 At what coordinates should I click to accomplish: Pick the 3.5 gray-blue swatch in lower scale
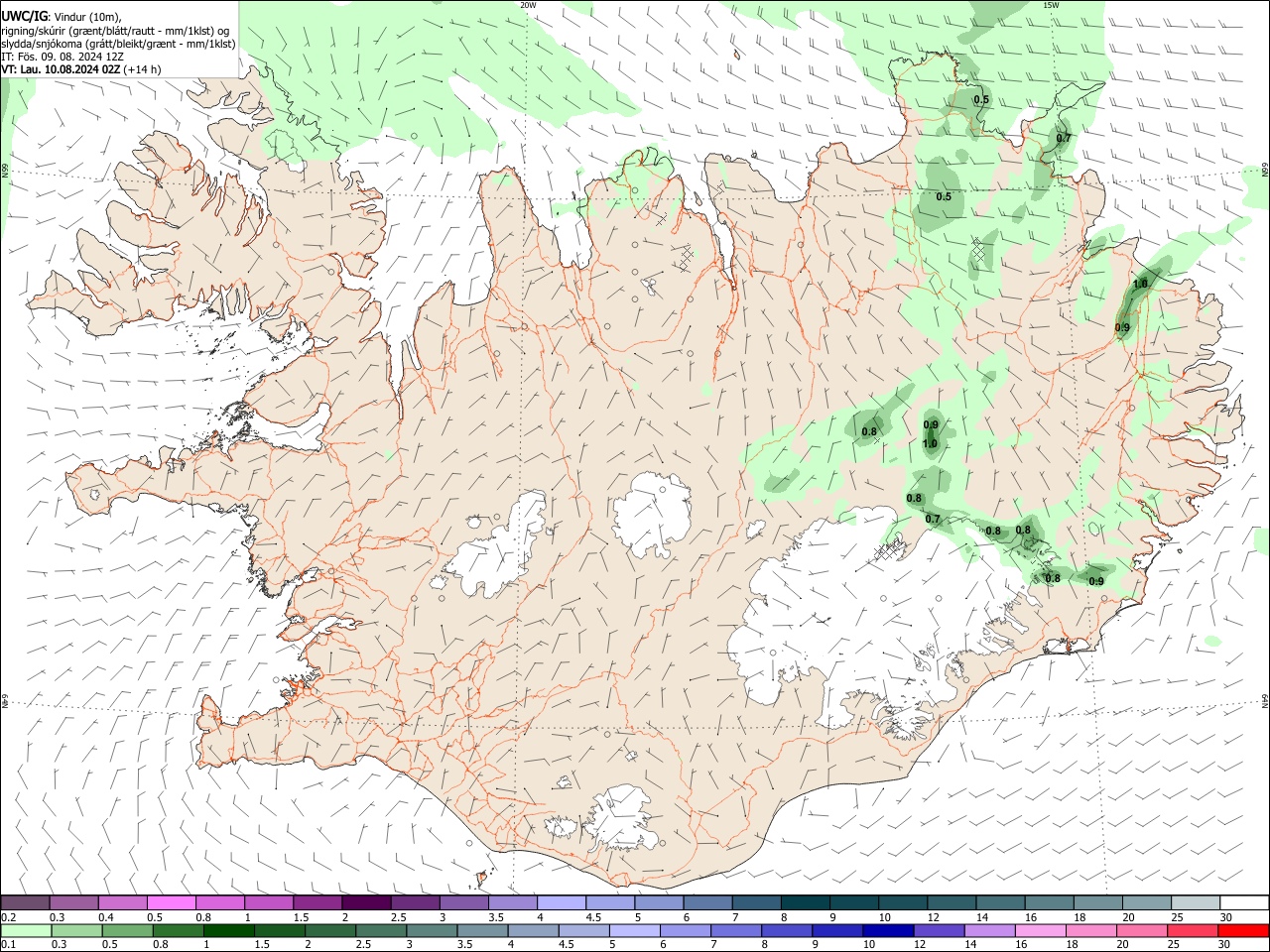[x=482, y=931]
